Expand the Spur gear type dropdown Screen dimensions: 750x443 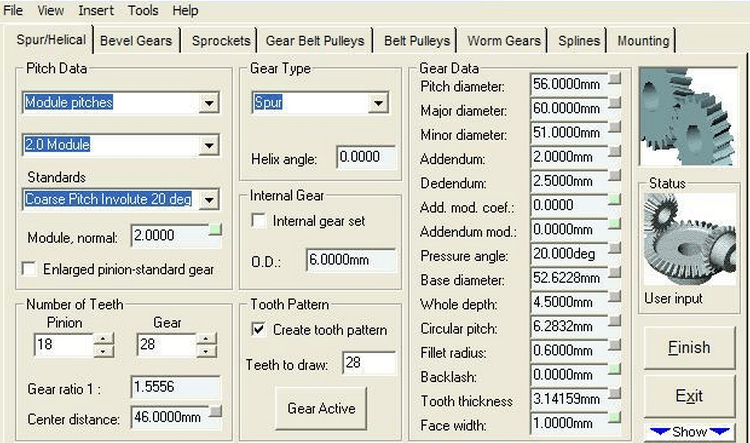click(x=378, y=102)
